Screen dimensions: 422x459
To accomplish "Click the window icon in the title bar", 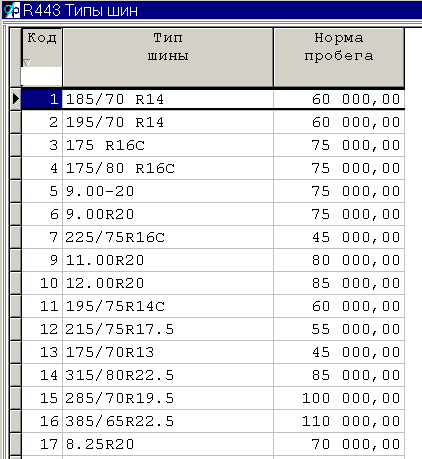I will (11, 10).
